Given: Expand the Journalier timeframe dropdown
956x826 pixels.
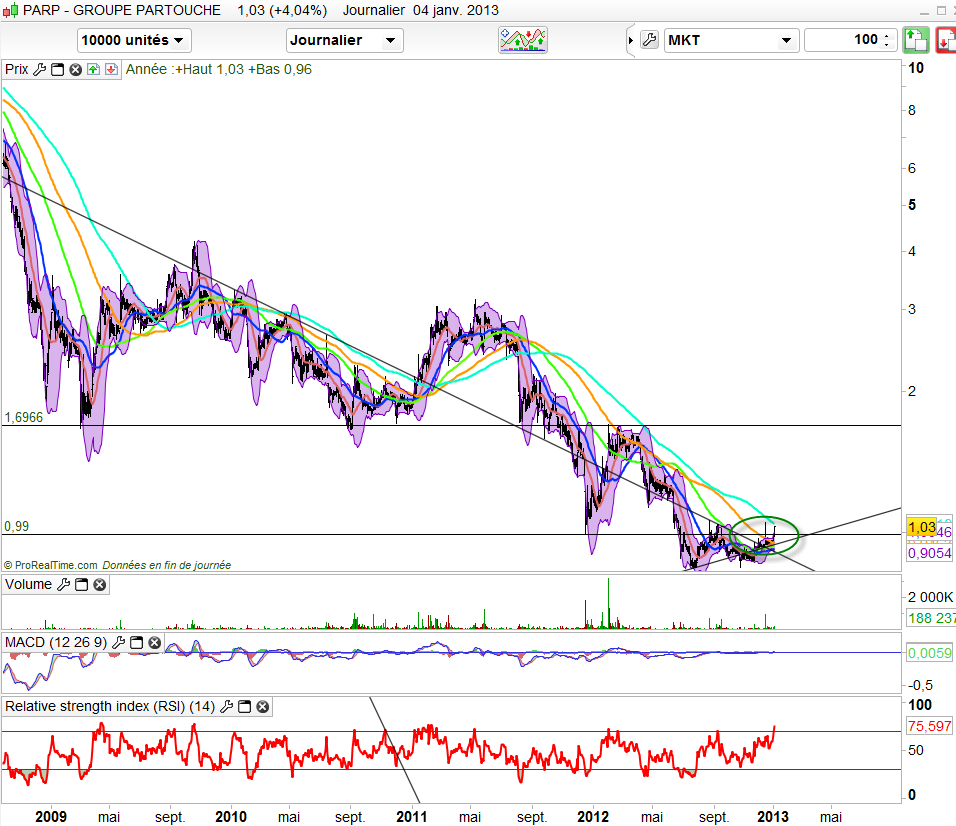Looking at the screenshot, I should click(x=344, y=40).
